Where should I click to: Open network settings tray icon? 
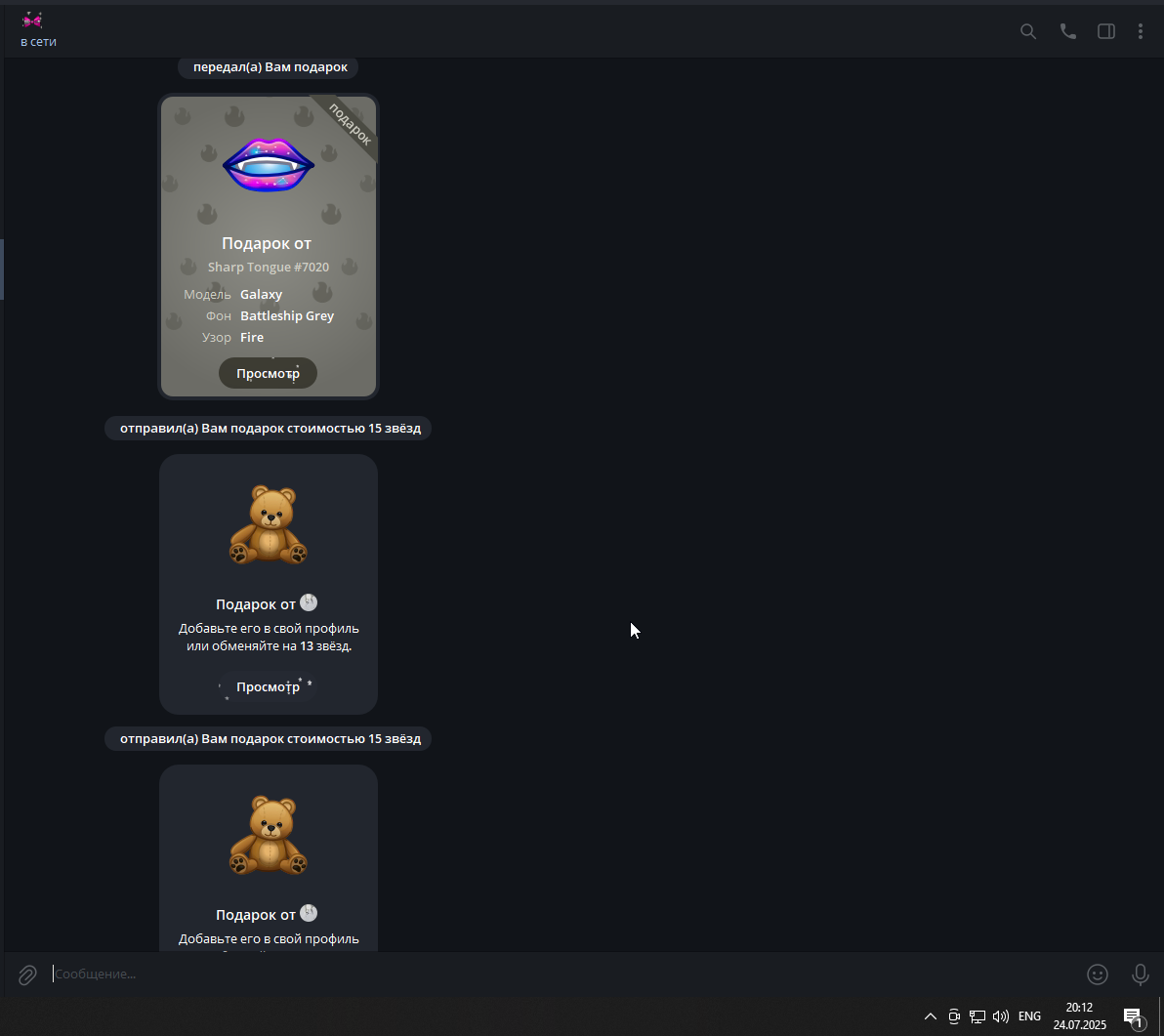coord(977,1016)
